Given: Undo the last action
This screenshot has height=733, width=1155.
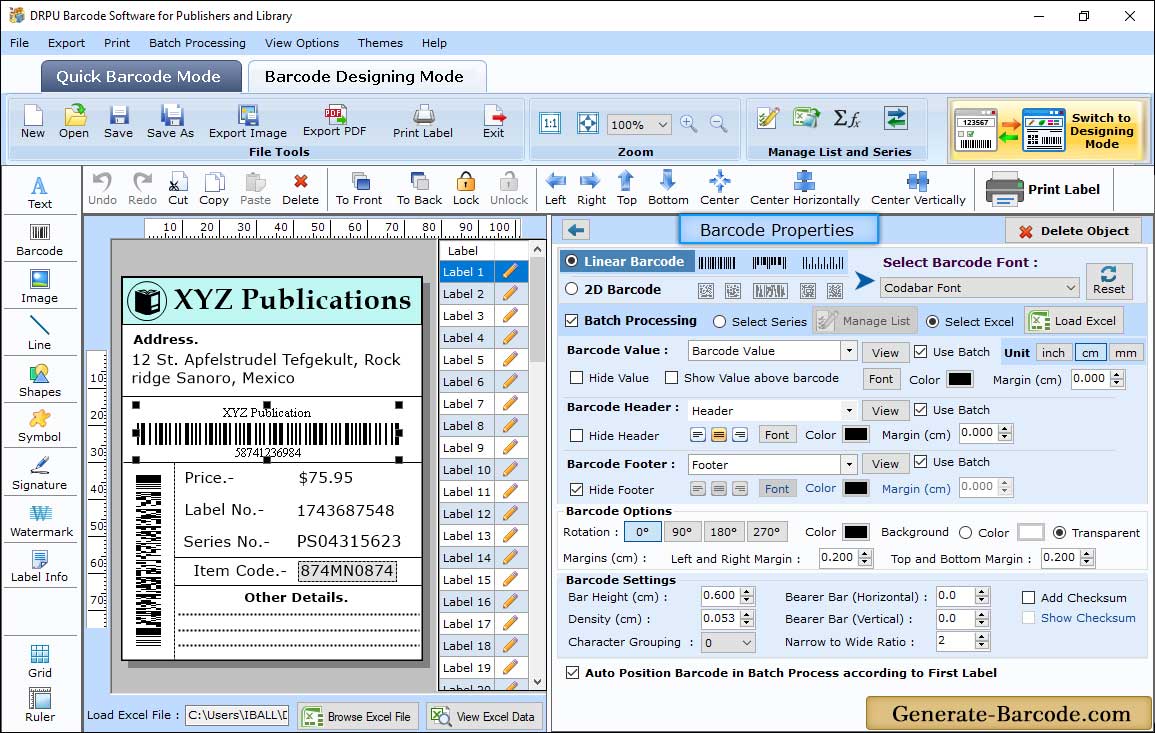Looking at the screenshot, I should pyautogui.click(x=102, y=189).
